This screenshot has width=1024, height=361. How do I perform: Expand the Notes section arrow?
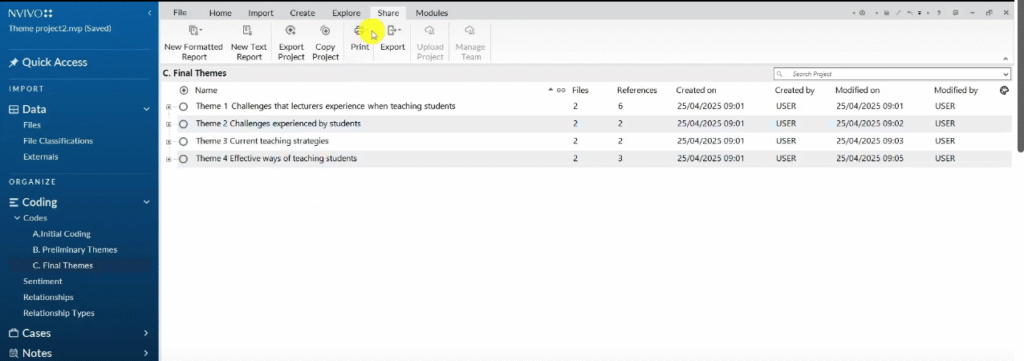coord(146,353)
